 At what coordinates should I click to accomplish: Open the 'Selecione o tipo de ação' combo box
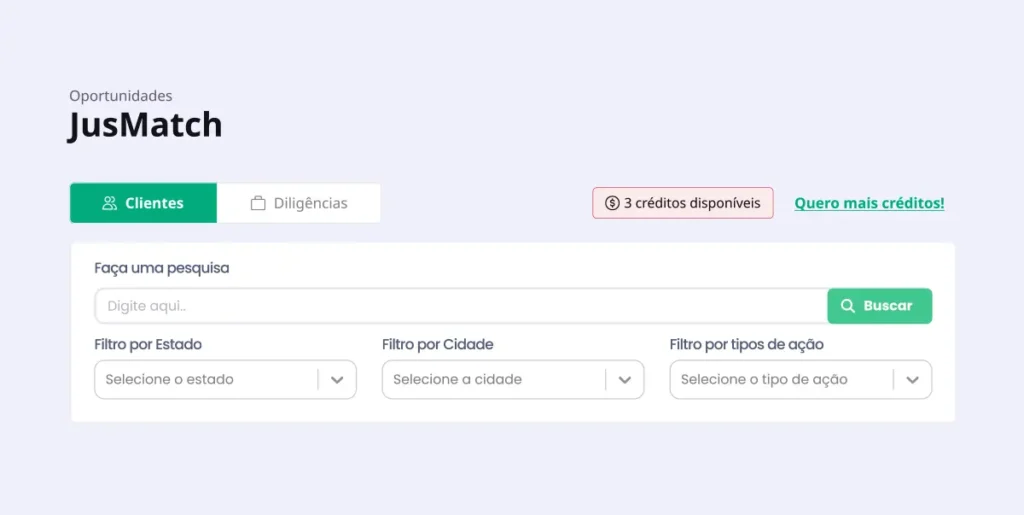781,380
